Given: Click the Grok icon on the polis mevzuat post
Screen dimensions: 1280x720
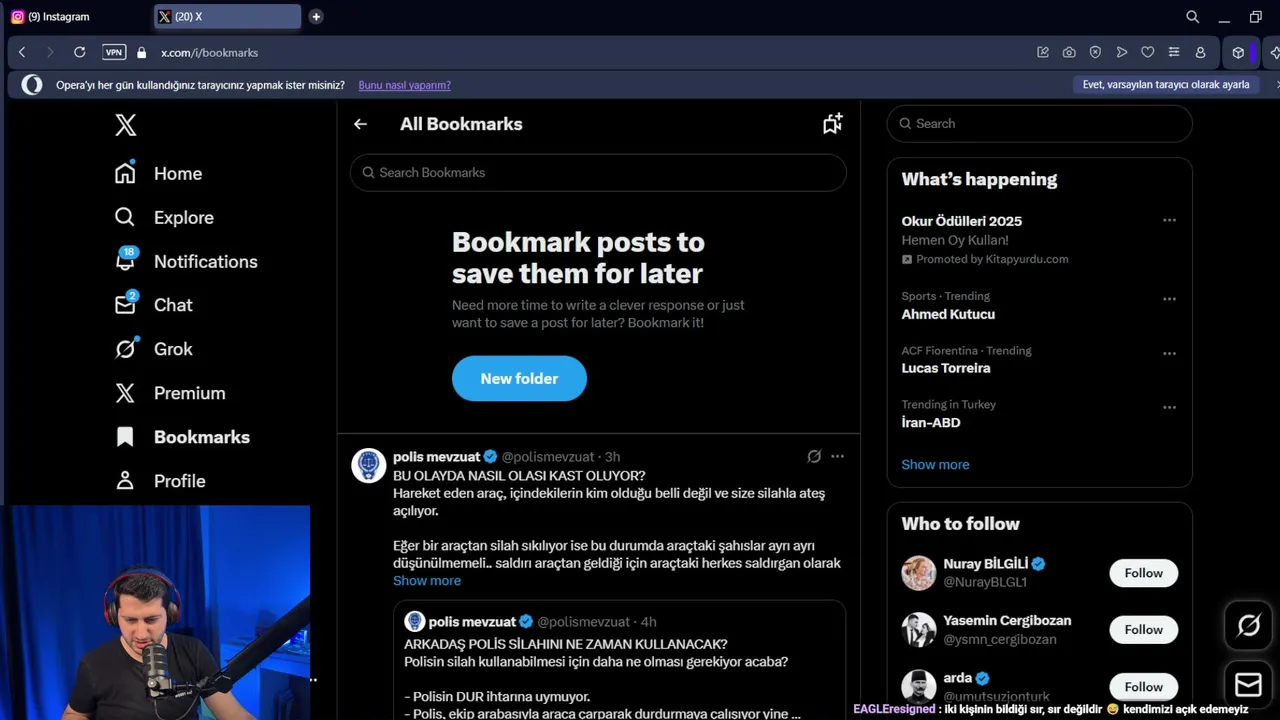Looking at the screenshot, I should pyautogui.click(x=814, y=457).
